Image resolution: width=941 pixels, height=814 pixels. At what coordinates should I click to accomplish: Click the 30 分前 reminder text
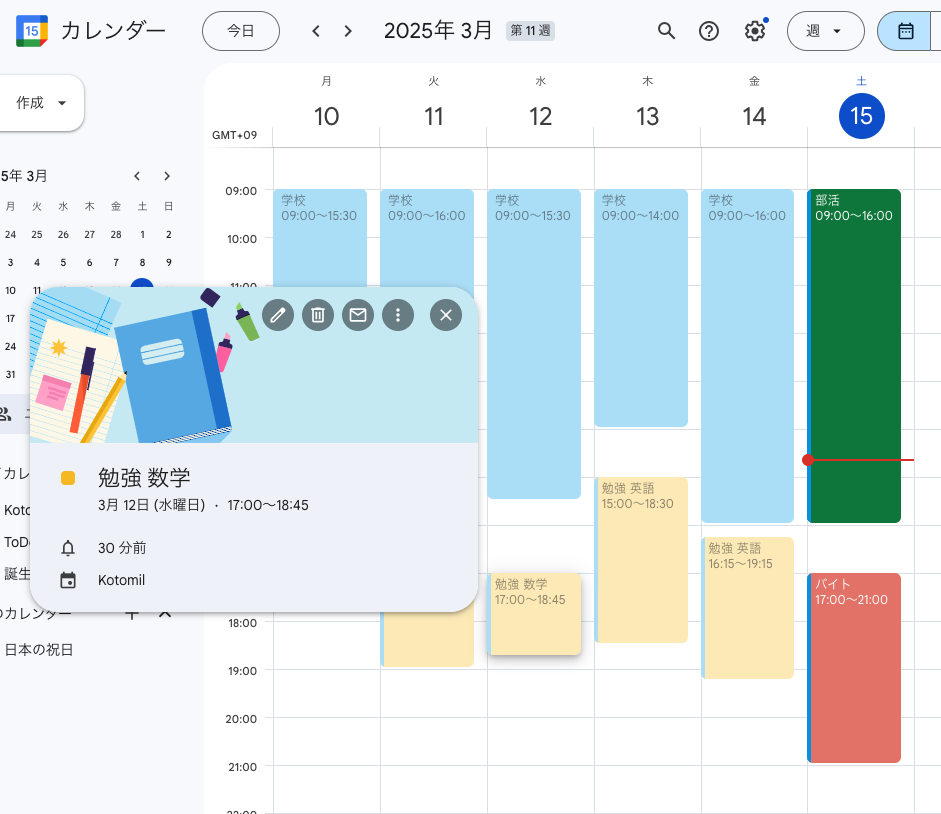pos(122,548)
